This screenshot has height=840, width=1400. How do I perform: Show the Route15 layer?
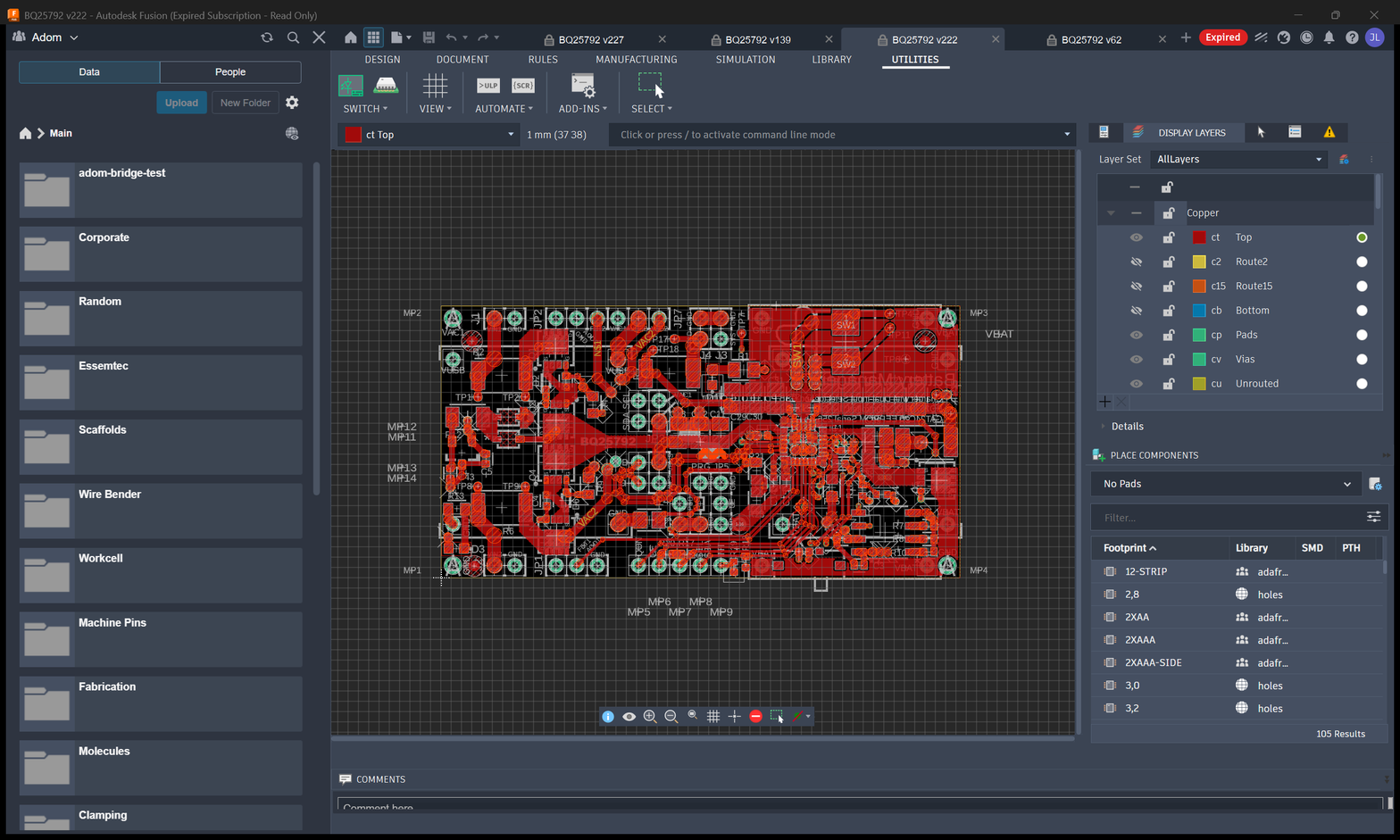click(x=1137, y=287)
